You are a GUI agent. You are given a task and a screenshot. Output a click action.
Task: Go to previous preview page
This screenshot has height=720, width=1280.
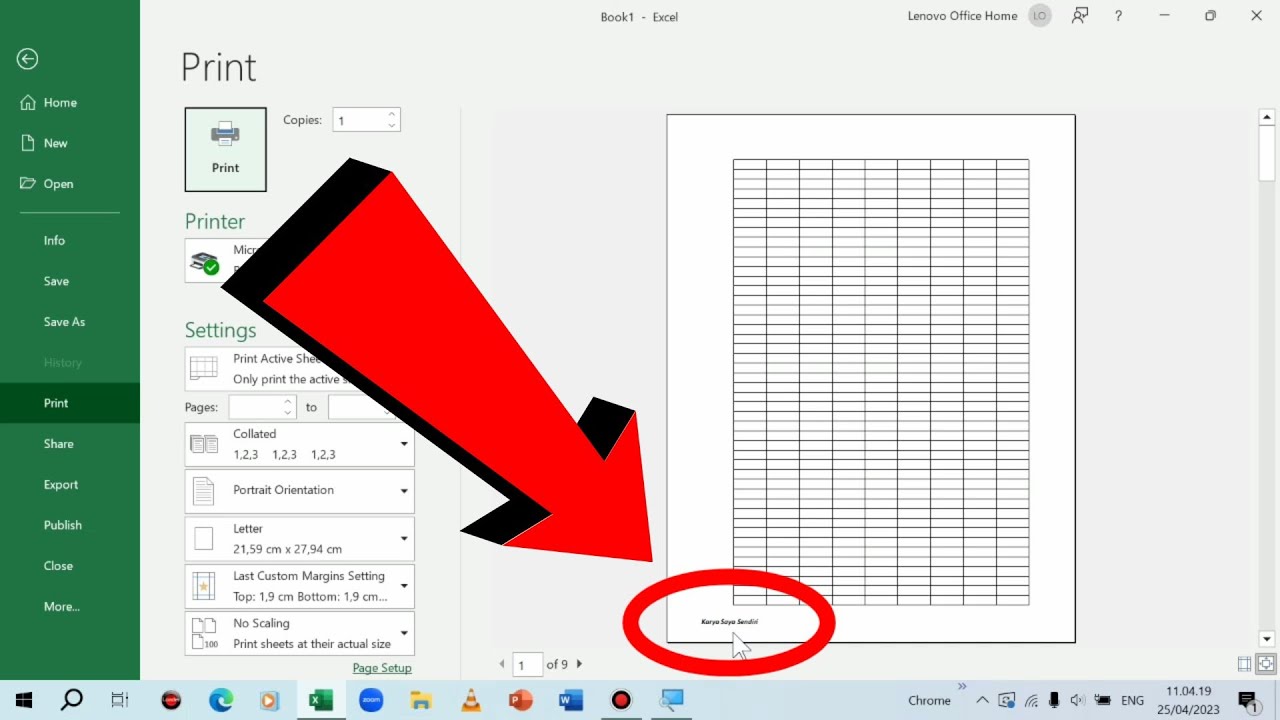pos(502,664)
